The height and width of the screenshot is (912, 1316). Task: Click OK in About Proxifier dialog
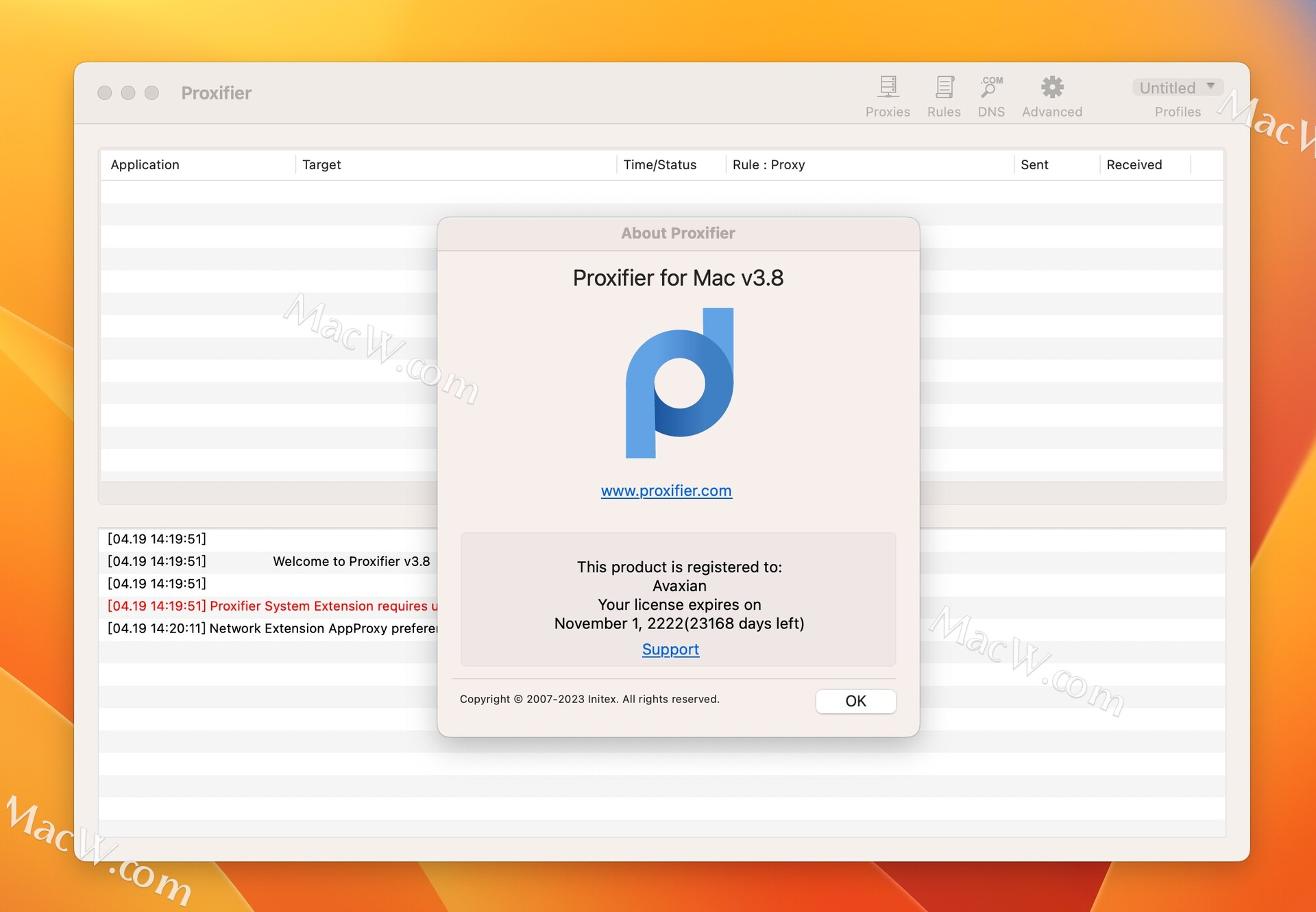(855, 701)
